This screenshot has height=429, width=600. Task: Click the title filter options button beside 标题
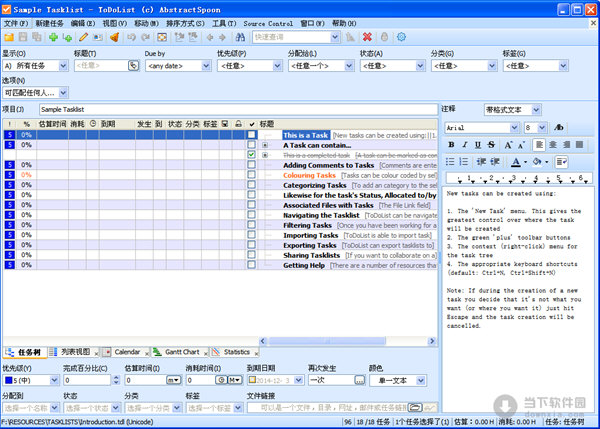133,66
